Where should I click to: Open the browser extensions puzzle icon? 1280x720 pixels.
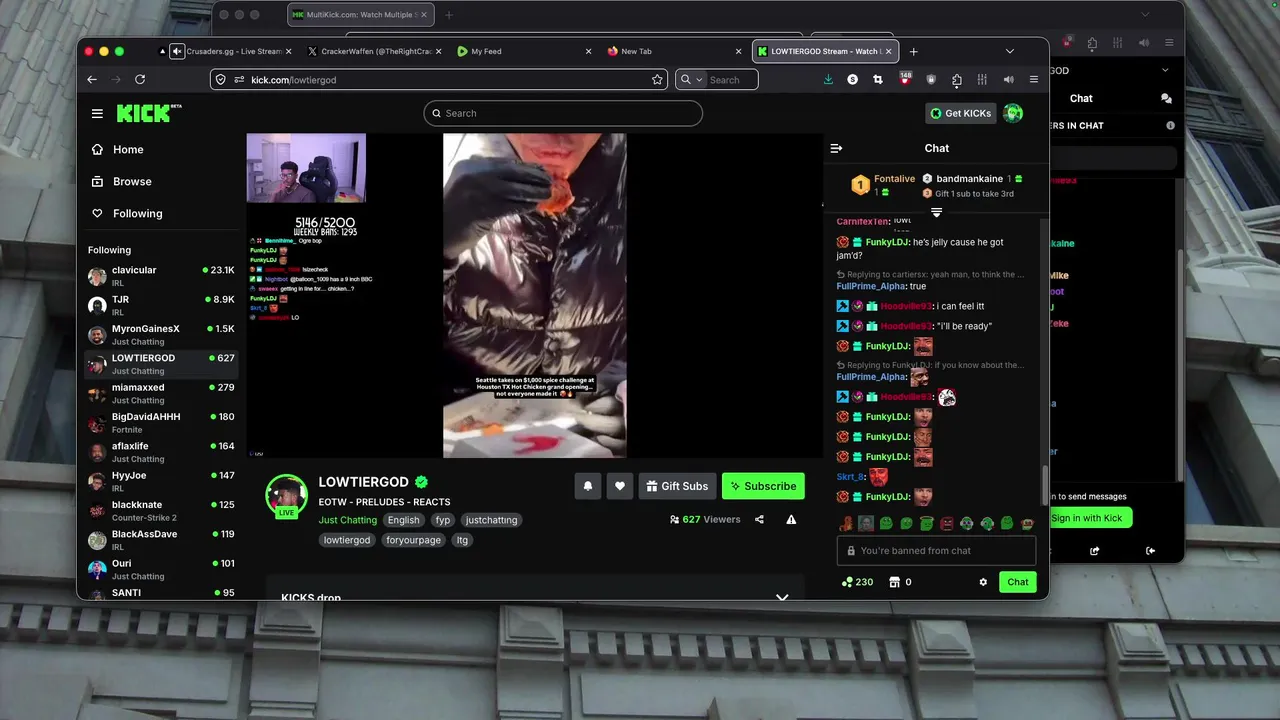[x=957, y=79]
